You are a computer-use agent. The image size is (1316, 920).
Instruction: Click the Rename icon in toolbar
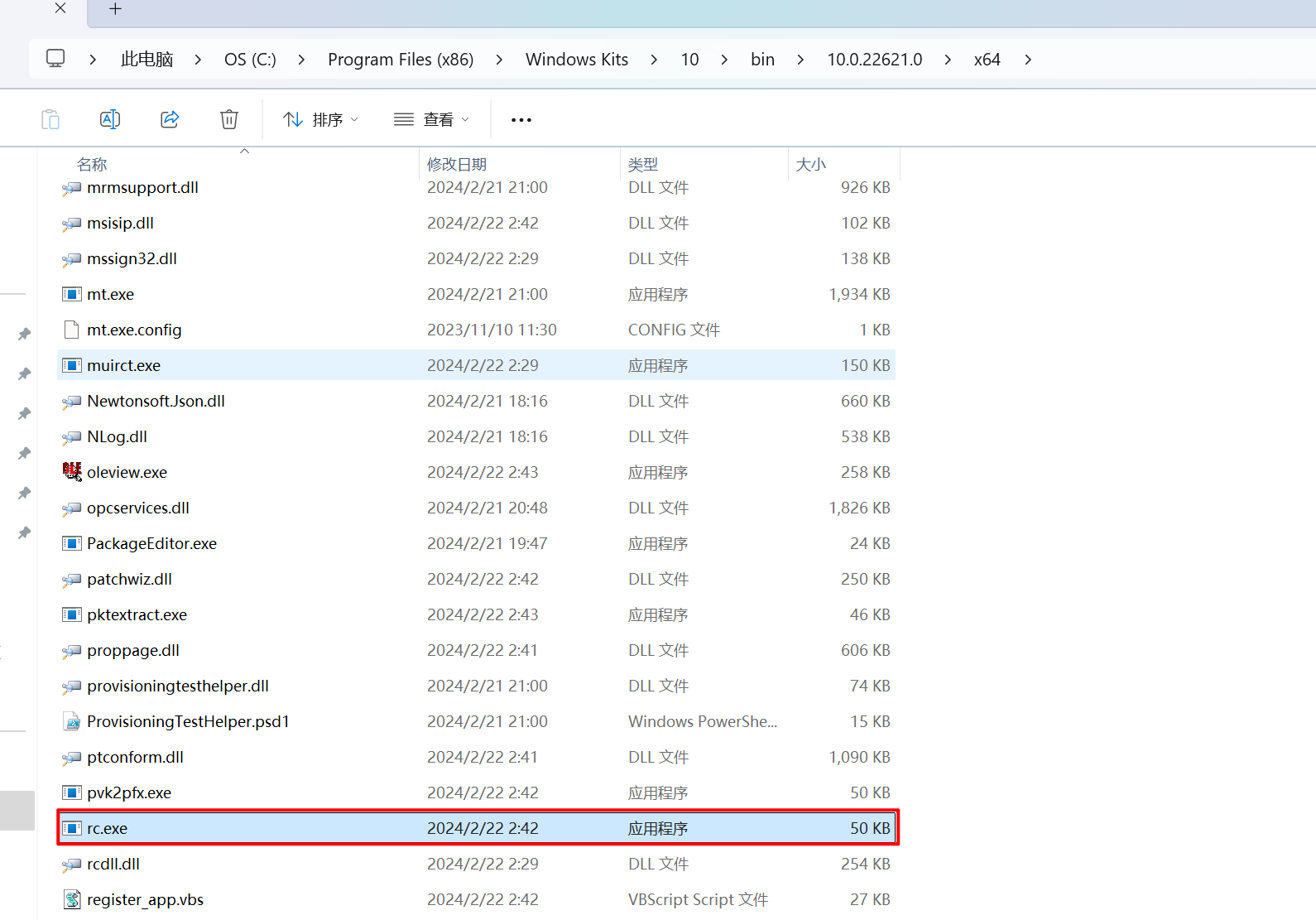tap(110, 119)
